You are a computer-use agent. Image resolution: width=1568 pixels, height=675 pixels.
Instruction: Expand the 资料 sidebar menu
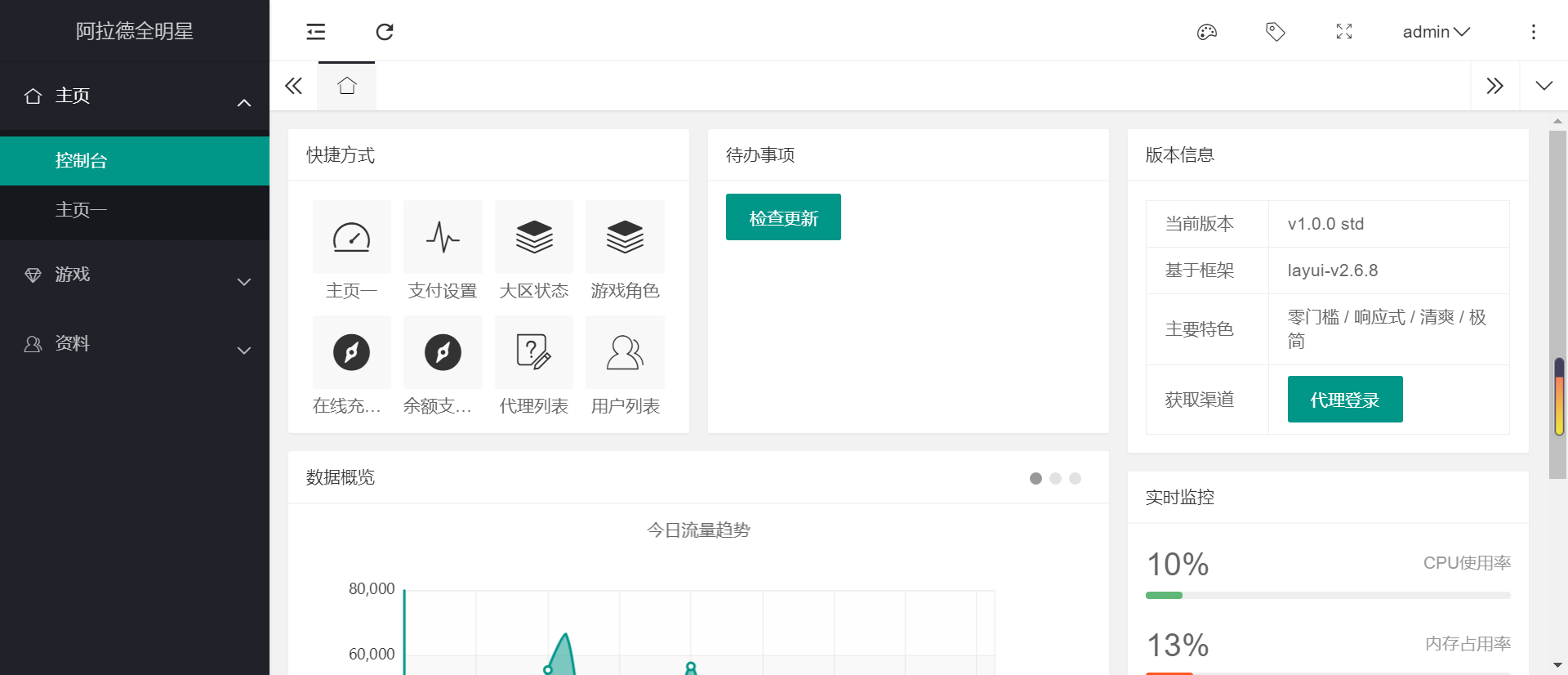point(135,344)
